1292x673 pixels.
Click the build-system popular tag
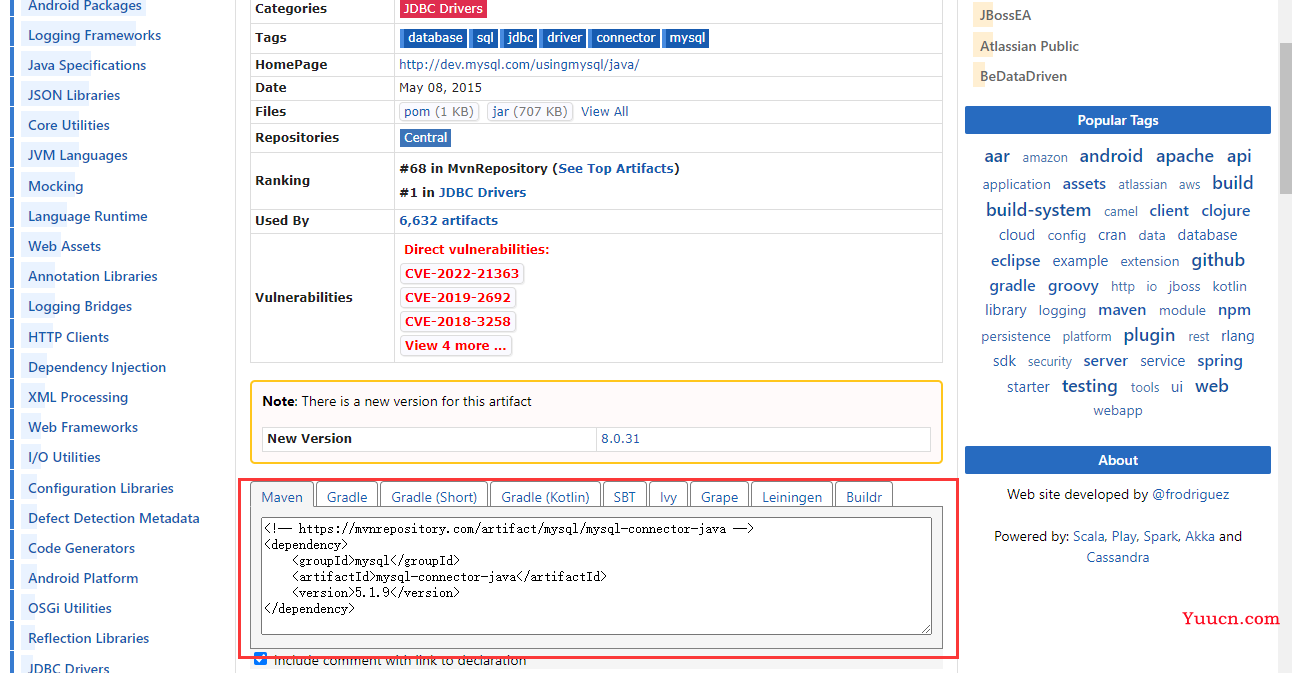(1038, 210)
